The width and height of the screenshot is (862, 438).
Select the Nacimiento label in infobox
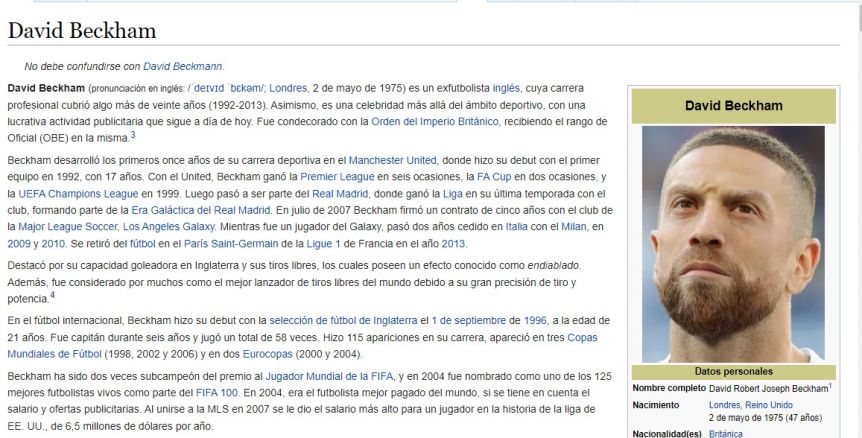point(656,405)
